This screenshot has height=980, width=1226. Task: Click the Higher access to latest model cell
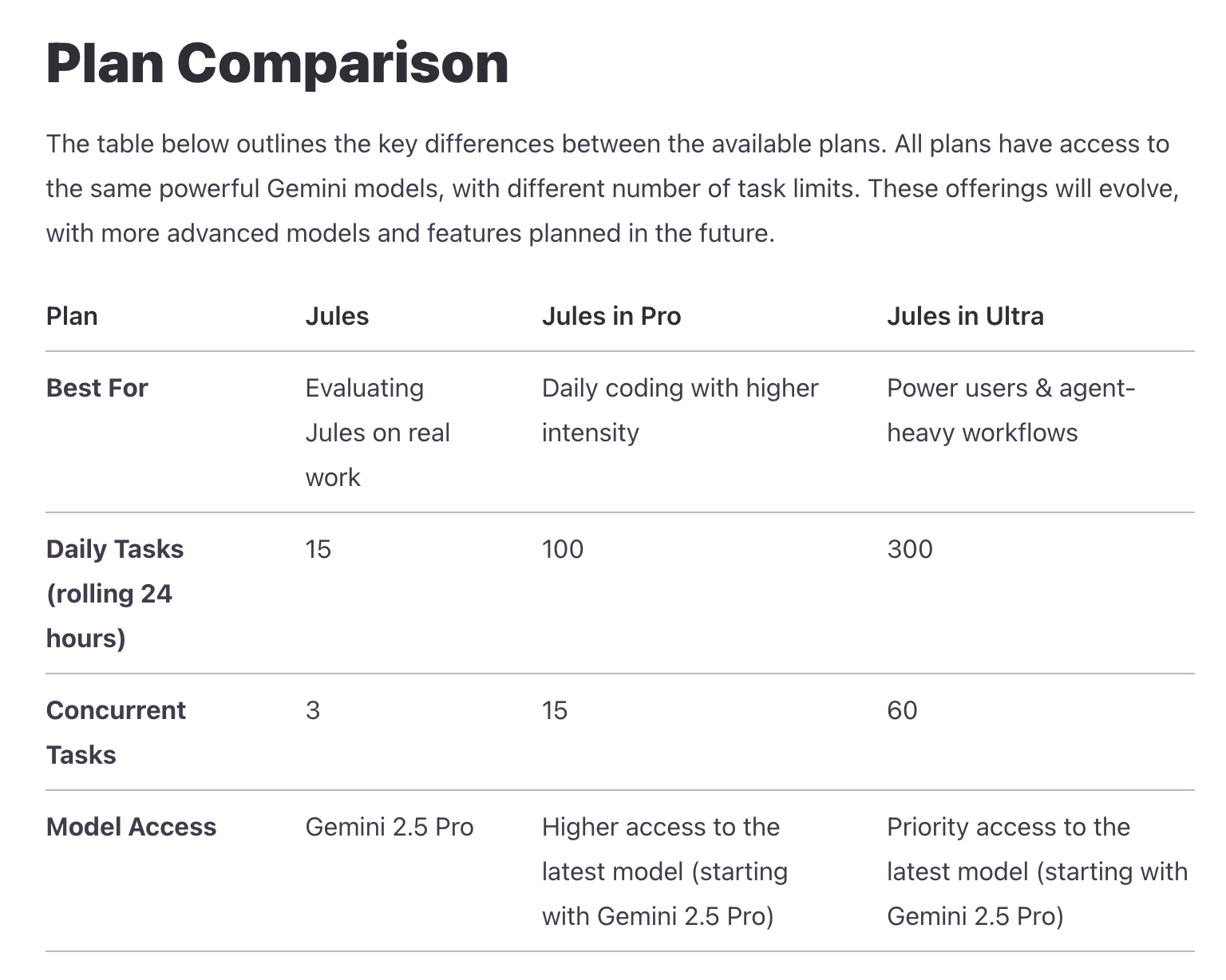coord(664,871)
